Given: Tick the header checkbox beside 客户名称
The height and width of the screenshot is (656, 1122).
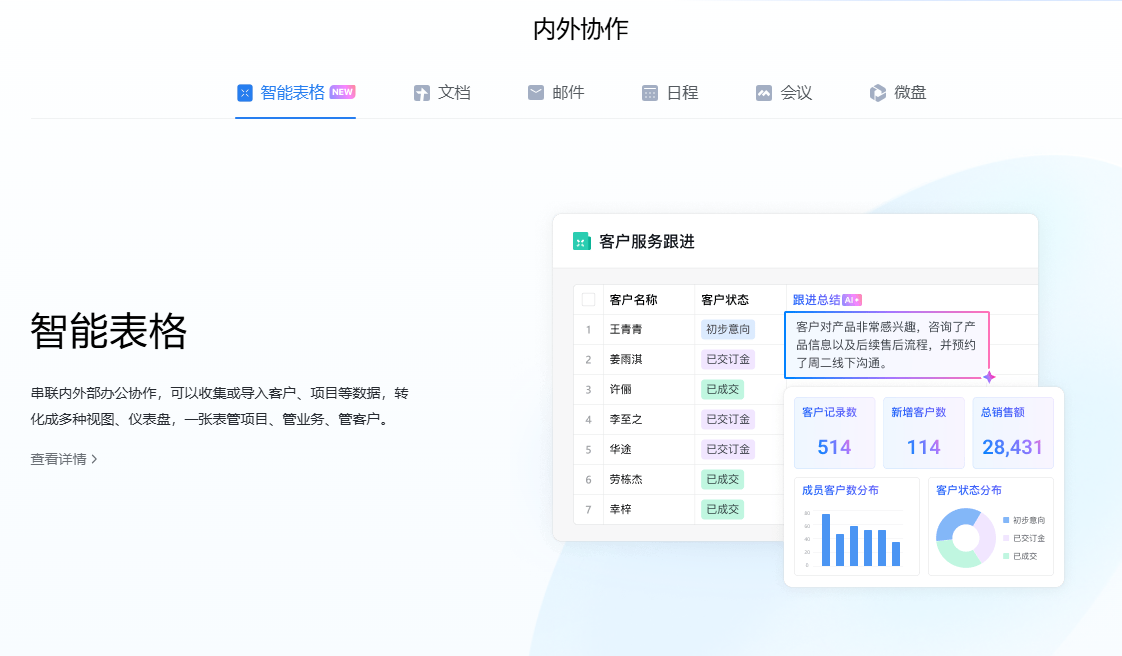Looking at the screenshot, I should [588, 300].
